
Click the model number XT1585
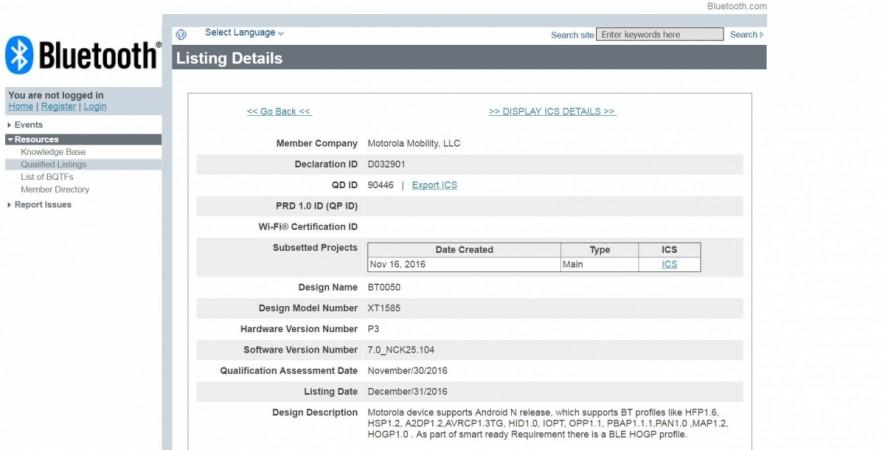[x=384, y=308]
